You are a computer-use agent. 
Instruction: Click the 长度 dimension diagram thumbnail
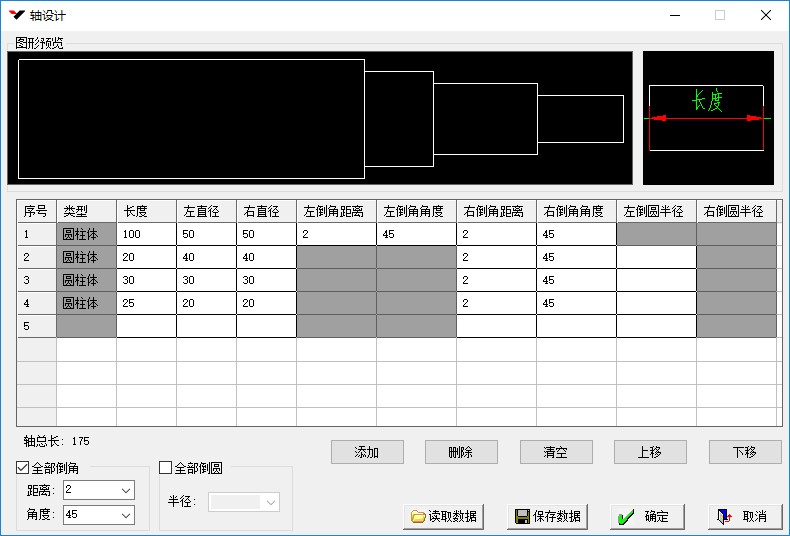click(708, 118)
